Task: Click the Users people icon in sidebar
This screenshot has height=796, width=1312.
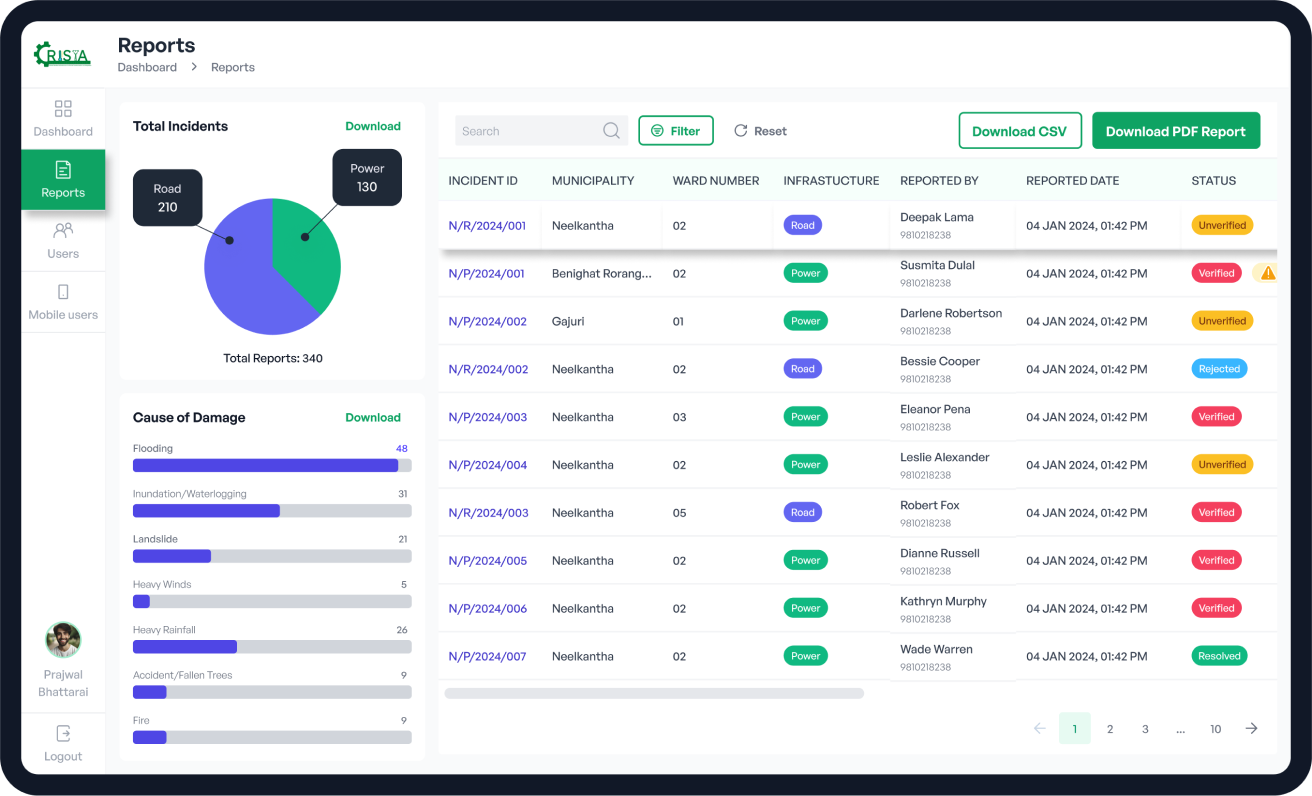Action: coord(63,231)
